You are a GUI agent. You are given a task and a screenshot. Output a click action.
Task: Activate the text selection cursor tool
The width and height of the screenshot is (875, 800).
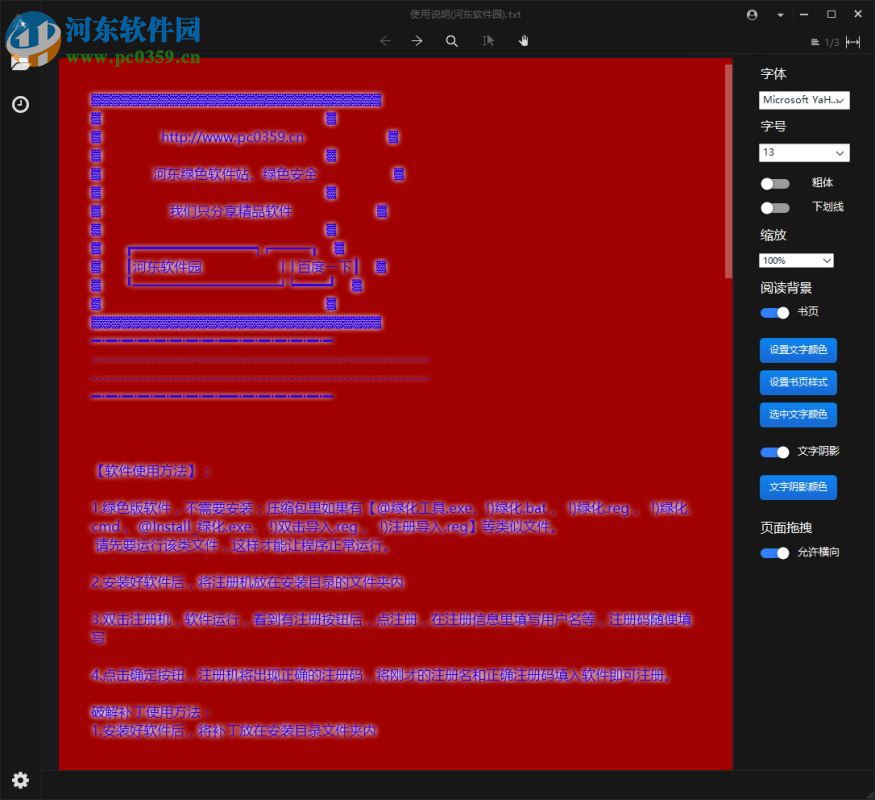click(x=487, y=40)
